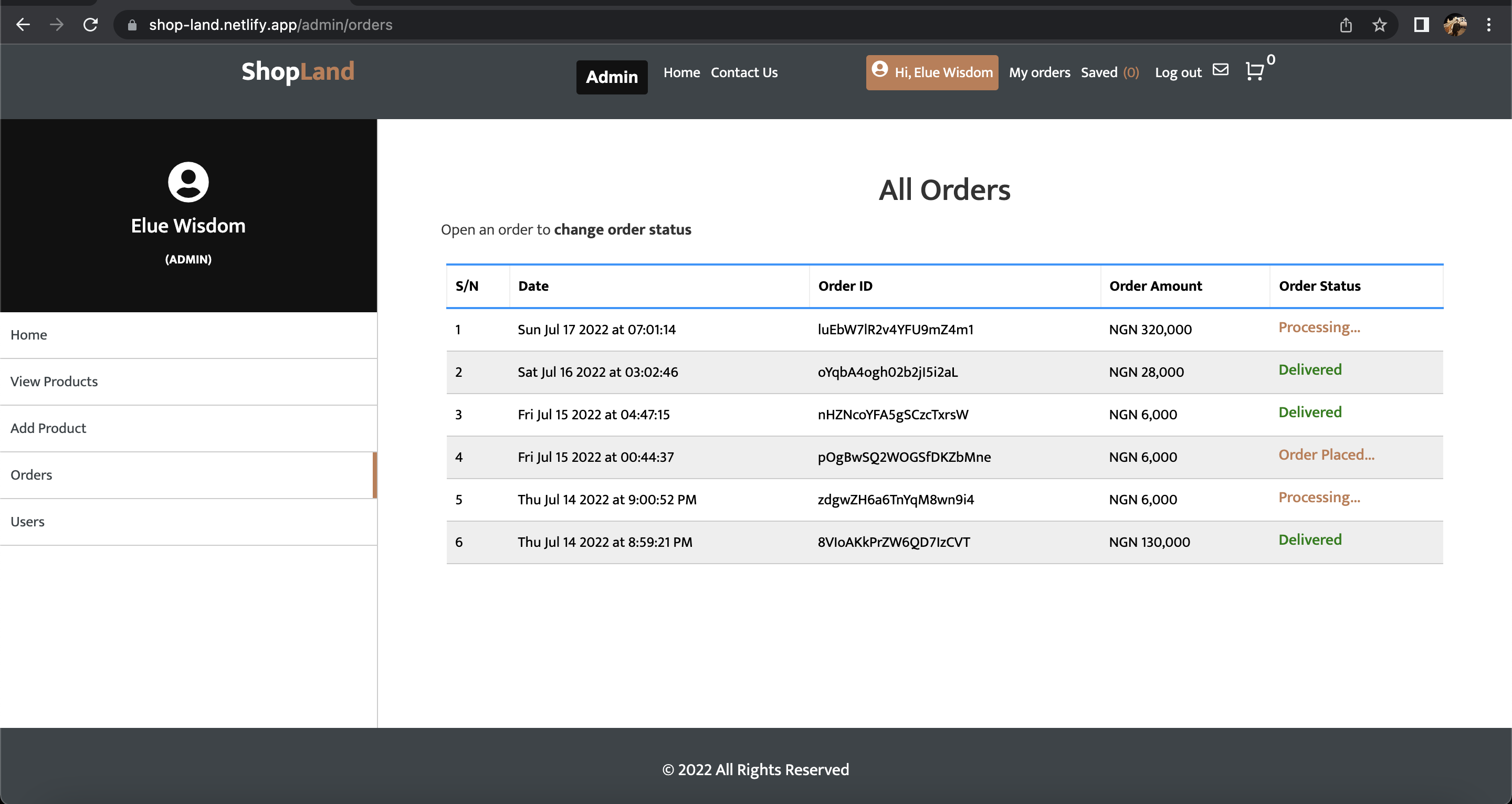The height and width of the screenshot is (804, 1512).
Task: Open the Home menu item in the navbar
Action: 681,72
